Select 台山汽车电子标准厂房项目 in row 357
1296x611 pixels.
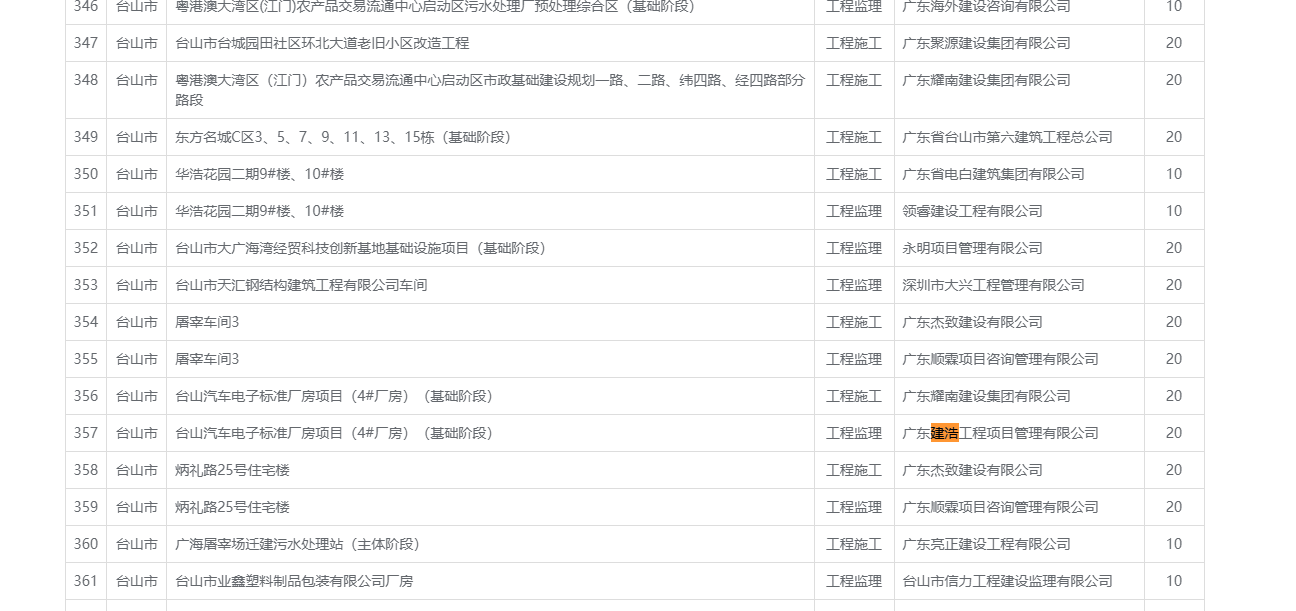point(337,433)
